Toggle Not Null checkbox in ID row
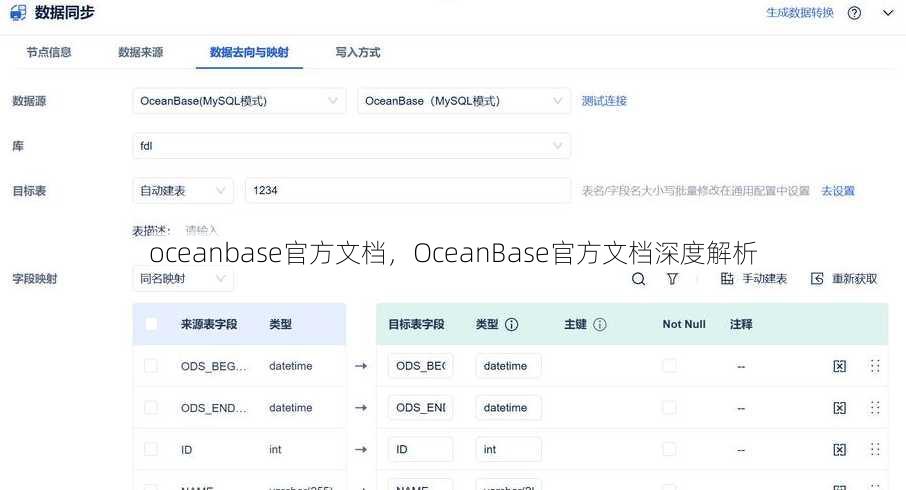Viewport: 906px width, 490px height. (x=670, y=449)
